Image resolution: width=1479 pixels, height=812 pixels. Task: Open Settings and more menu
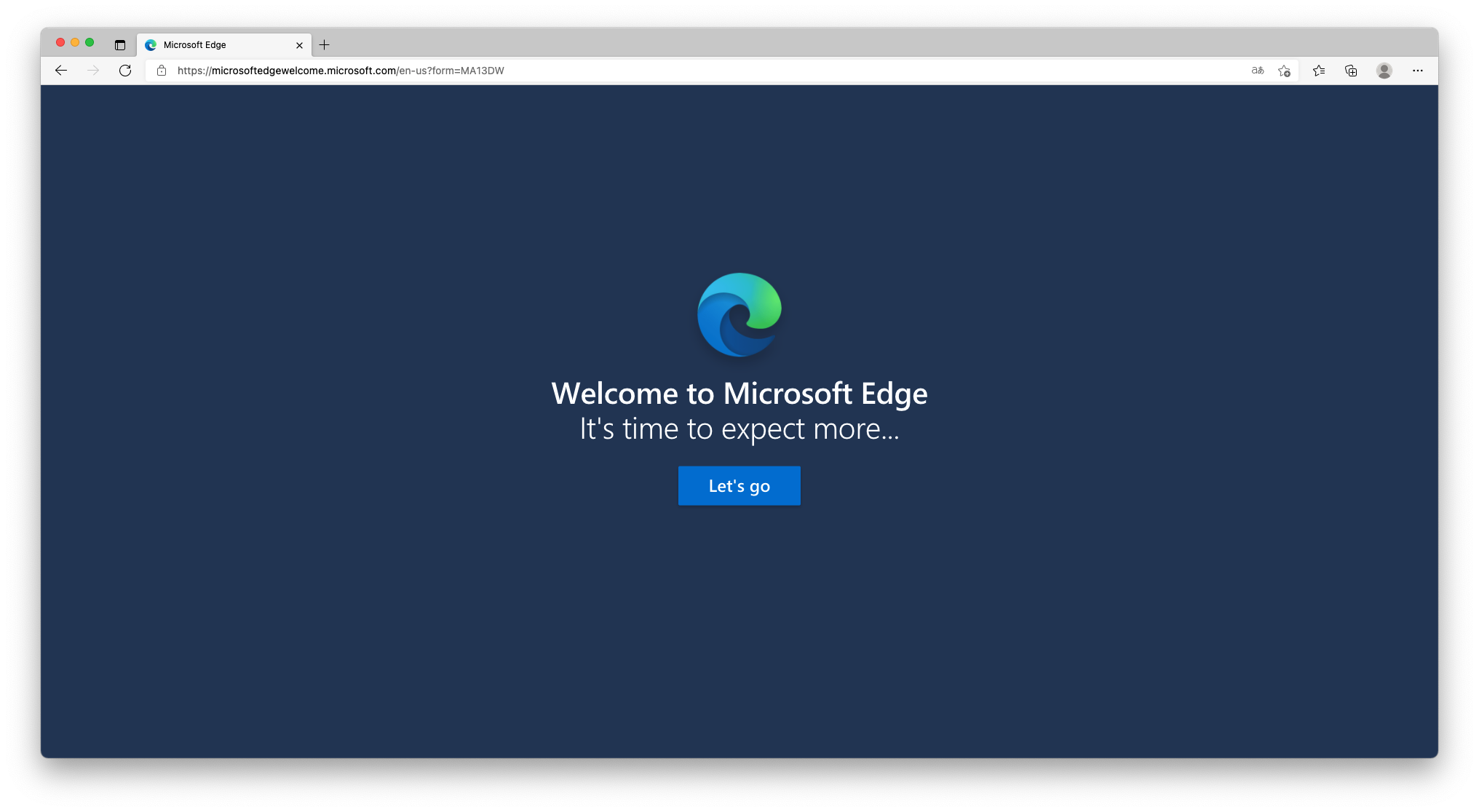1417,71
